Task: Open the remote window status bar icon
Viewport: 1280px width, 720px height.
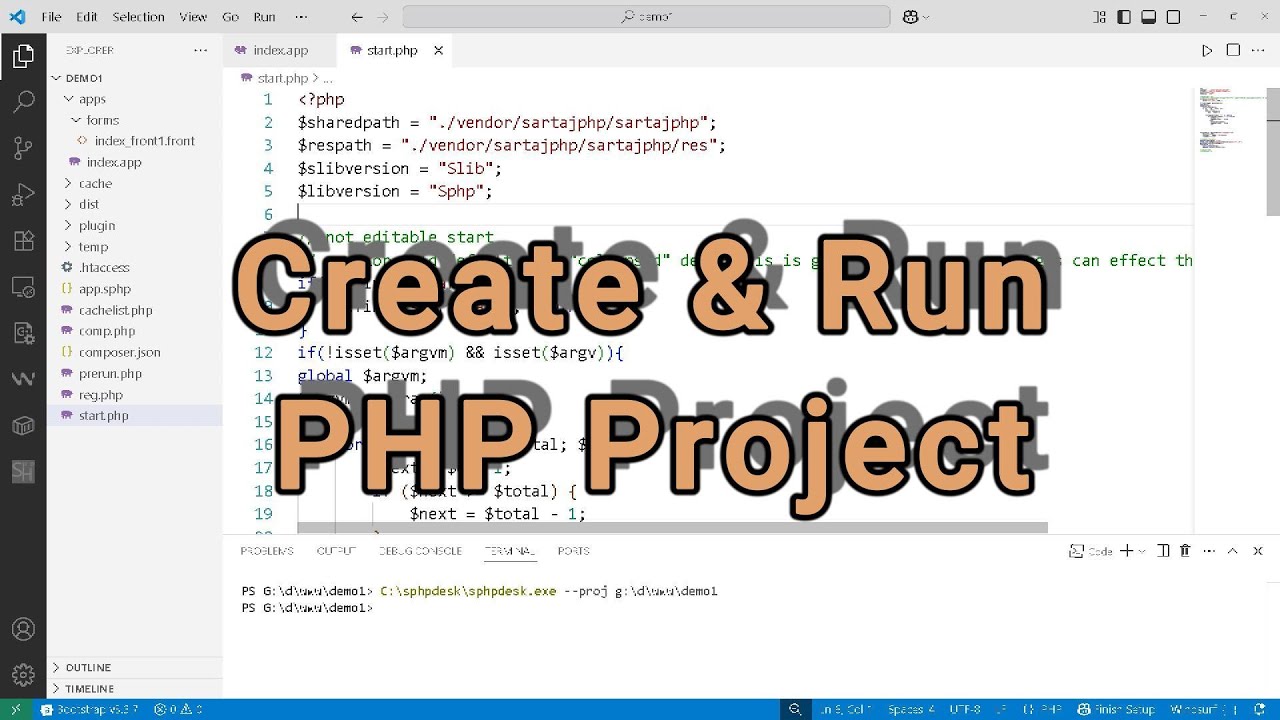Action: point(15,709)
